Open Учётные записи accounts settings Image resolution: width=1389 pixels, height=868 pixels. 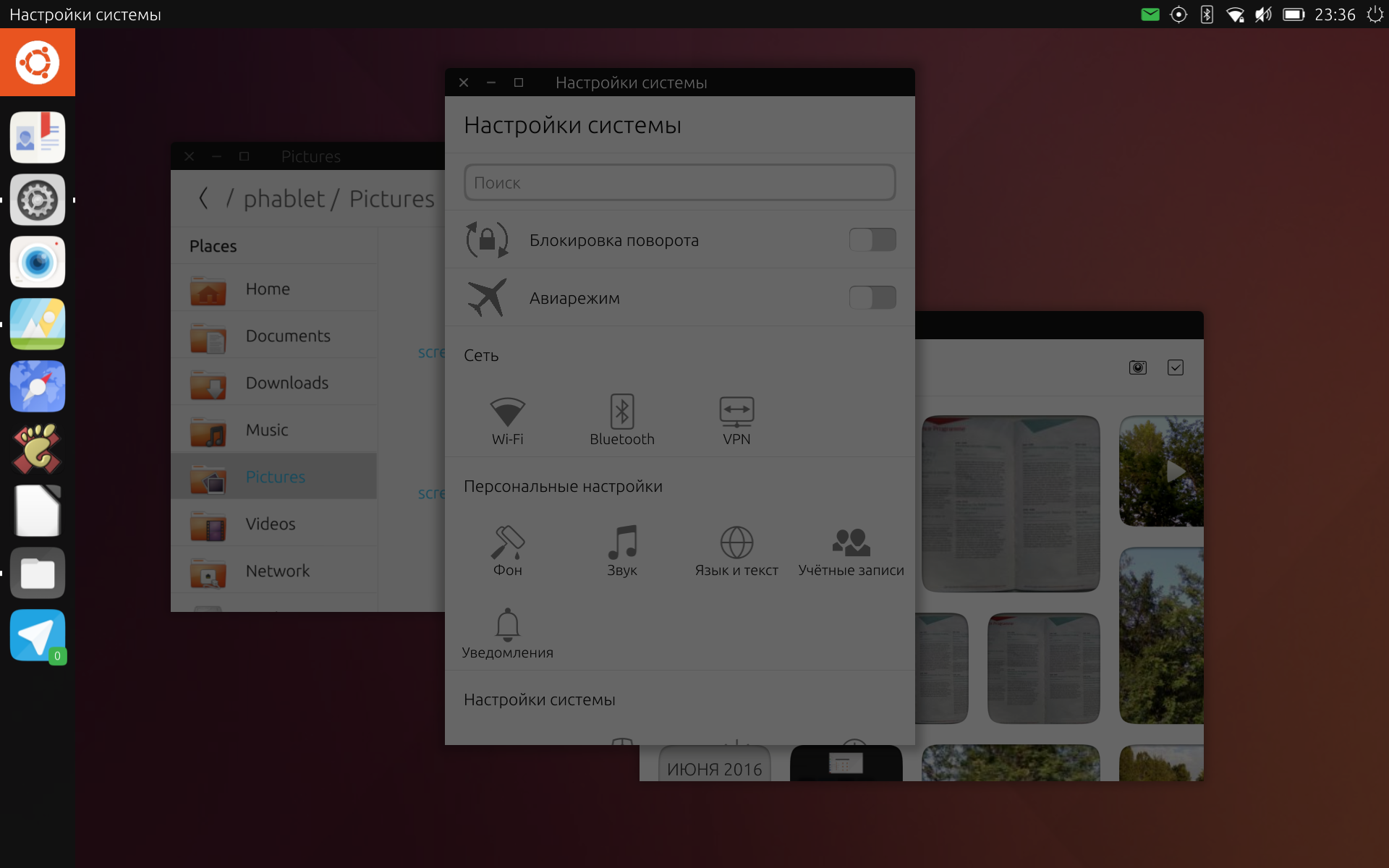851,551
